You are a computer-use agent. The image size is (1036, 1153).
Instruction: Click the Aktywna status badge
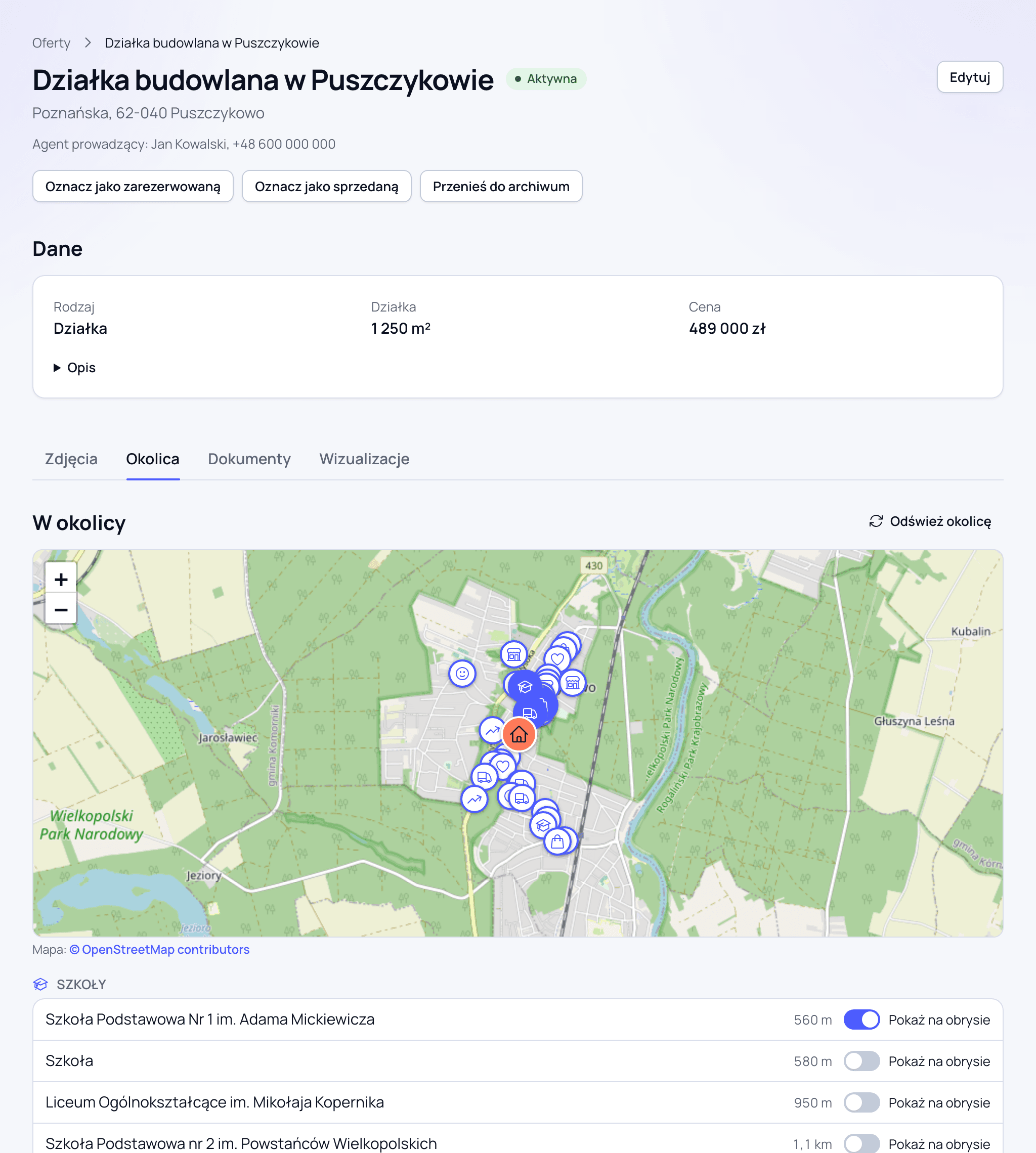[546, 78]
